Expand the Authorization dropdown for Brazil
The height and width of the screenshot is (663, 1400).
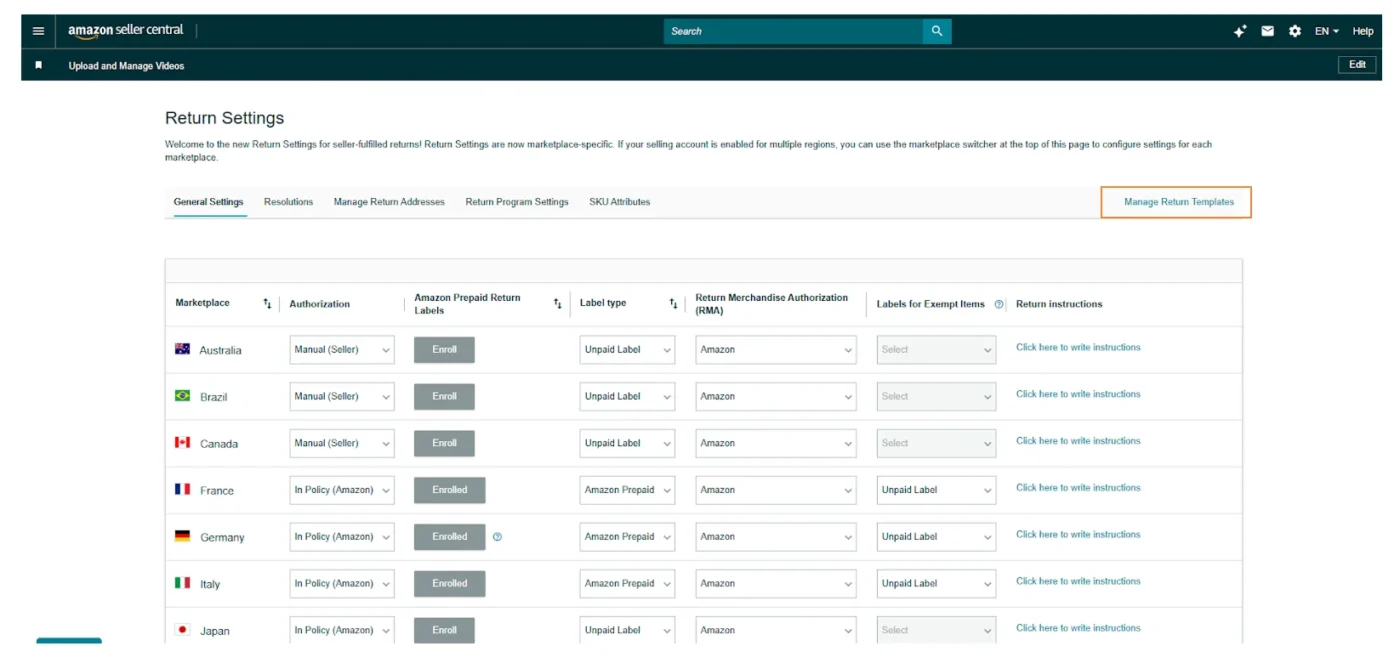pyautogui.click(x=341, y=397)
